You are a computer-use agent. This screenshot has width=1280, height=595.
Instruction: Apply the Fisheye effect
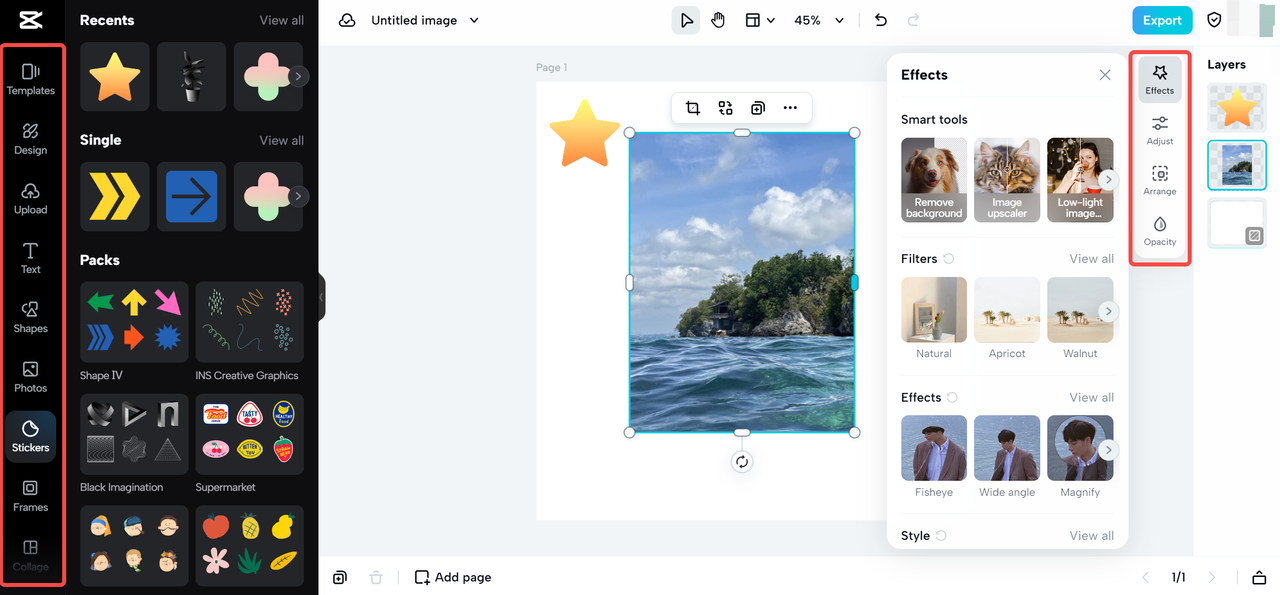tap(934, 449)
